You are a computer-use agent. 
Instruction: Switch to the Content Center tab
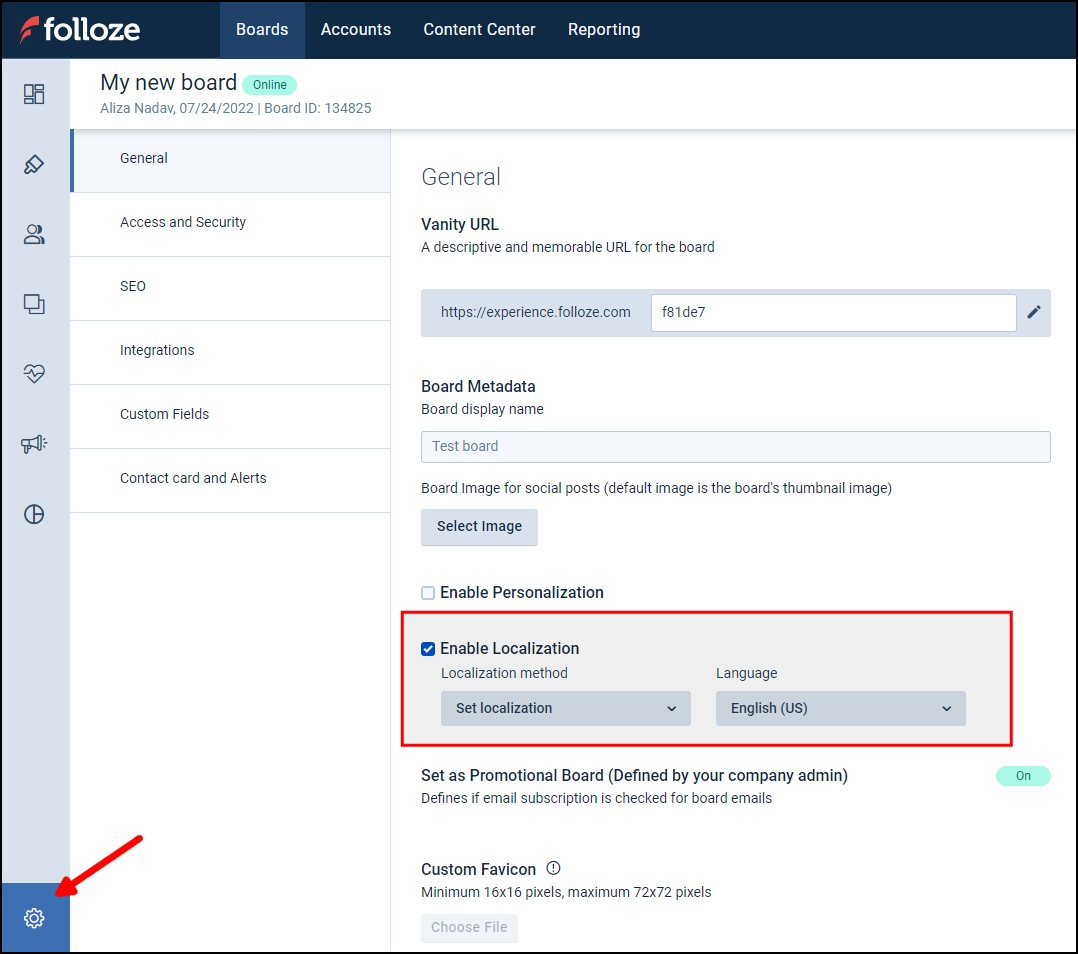coord(479,30)
